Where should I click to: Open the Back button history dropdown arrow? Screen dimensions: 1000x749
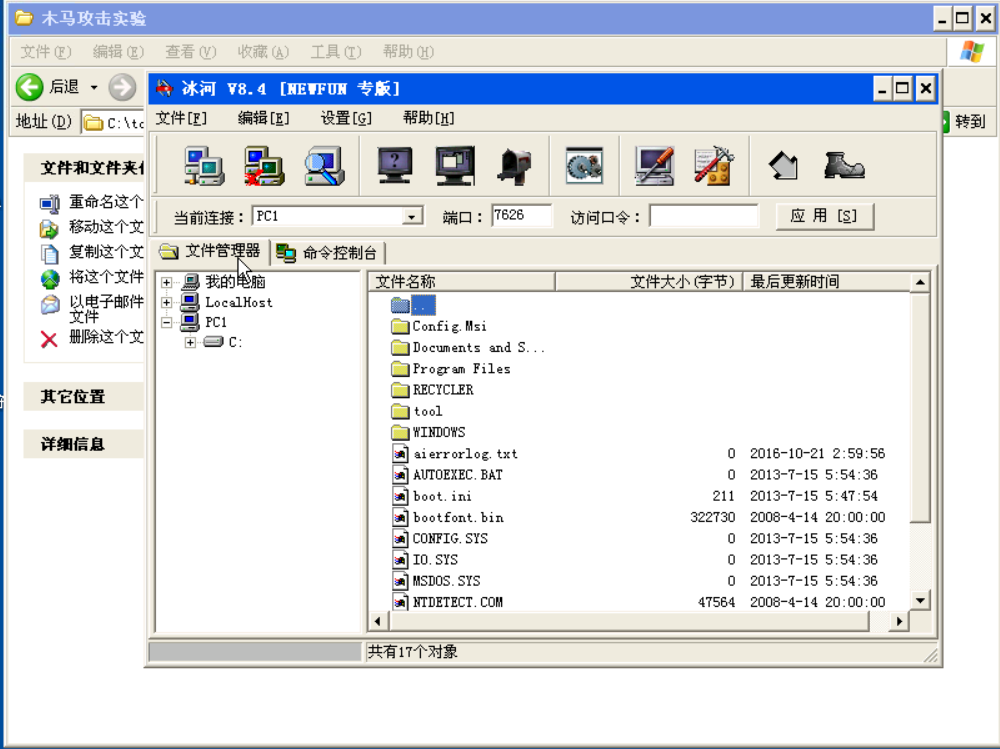(94, 87)
